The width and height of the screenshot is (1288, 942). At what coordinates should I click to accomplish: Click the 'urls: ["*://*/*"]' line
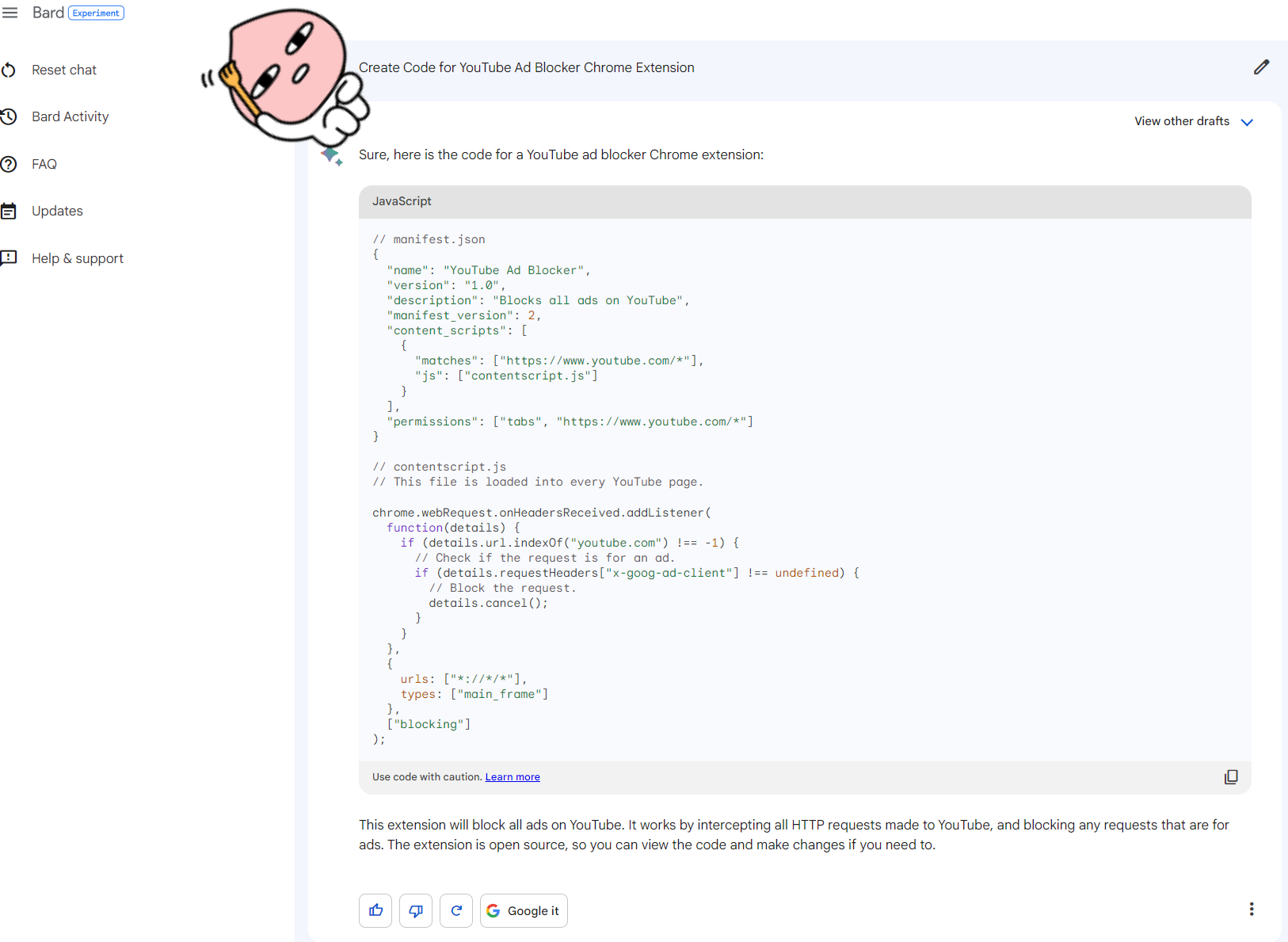[x=463, y=679]
